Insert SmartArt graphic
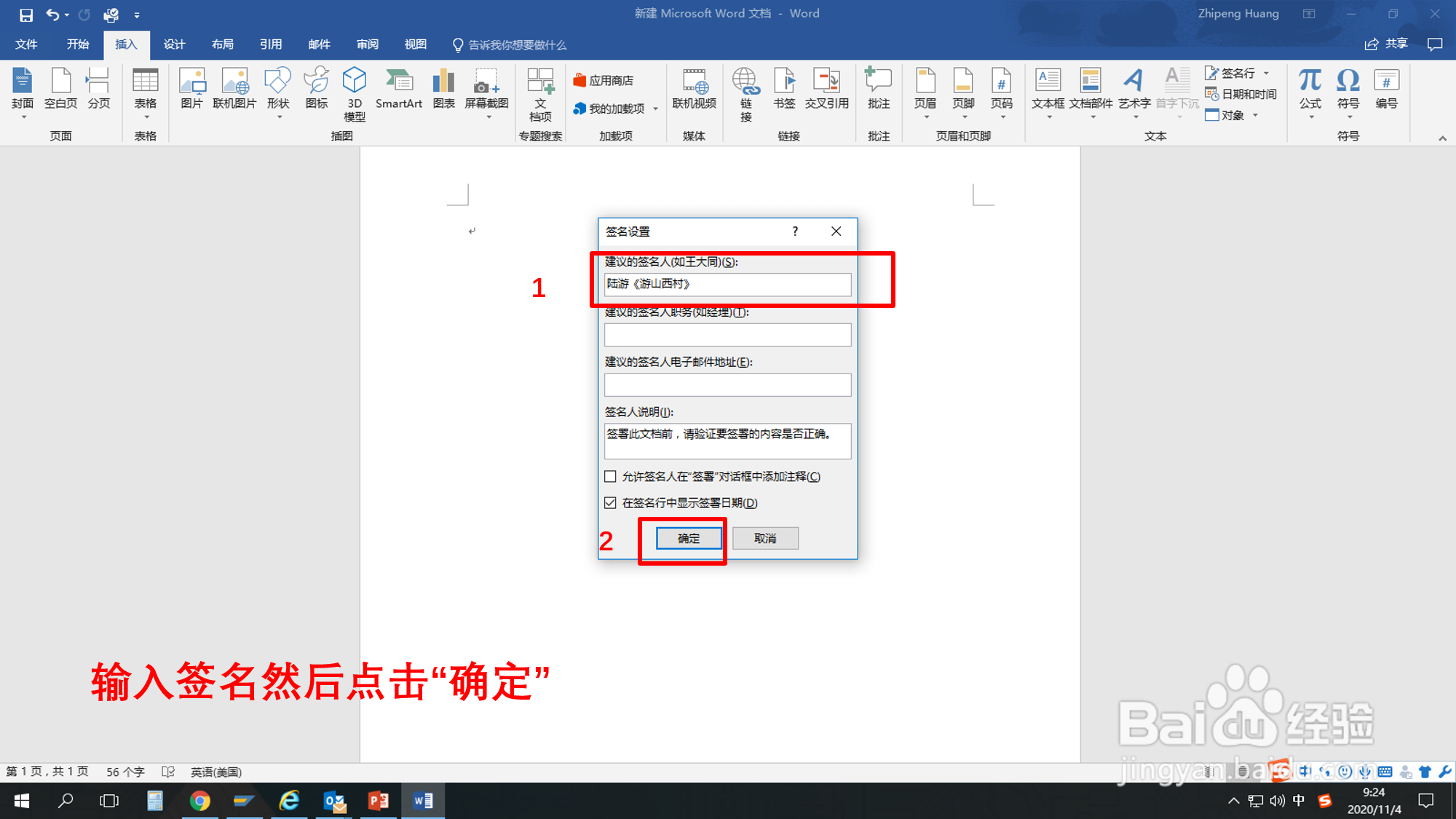The image size is (1456, 819). tap(399, 91)
